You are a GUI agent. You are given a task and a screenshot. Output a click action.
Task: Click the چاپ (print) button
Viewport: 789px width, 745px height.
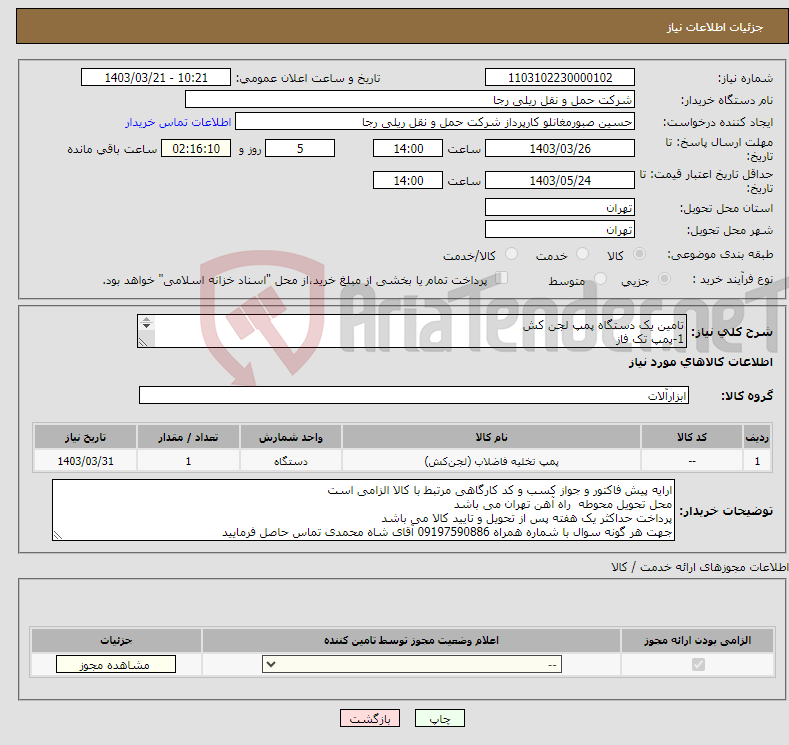point(439,718)
